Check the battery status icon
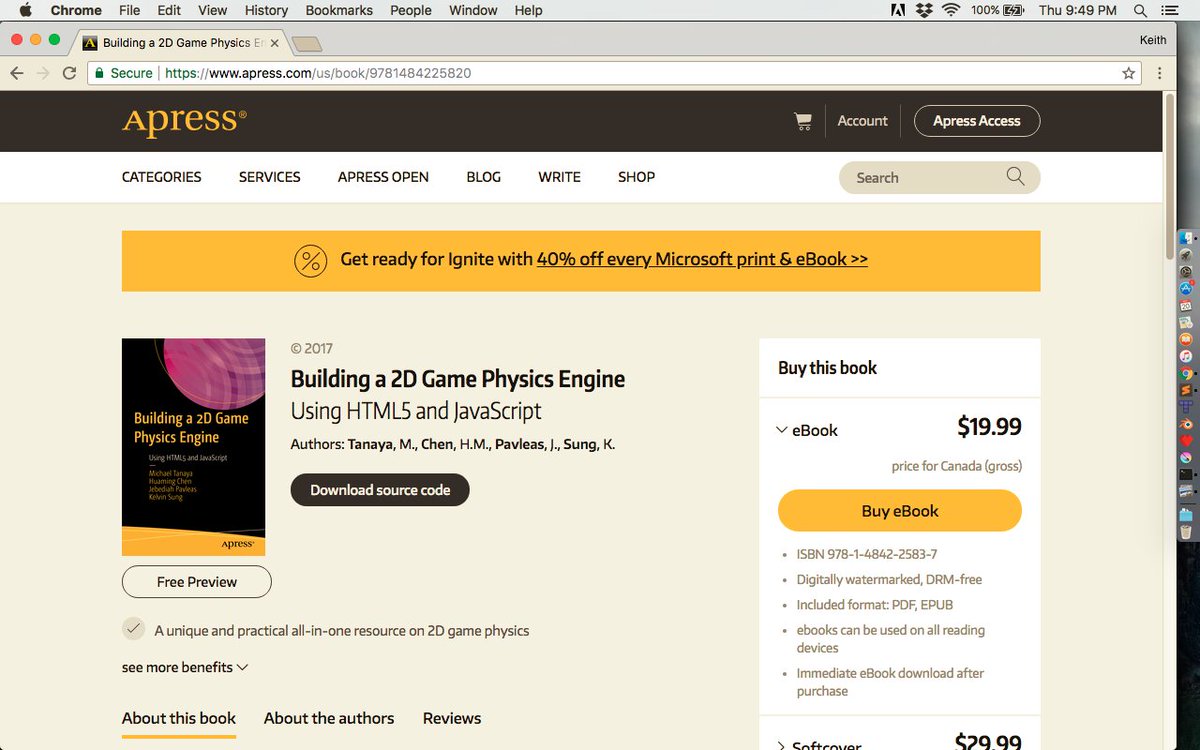The height and width of the screenshot is (750, 1200). (x=1014, y=10)
